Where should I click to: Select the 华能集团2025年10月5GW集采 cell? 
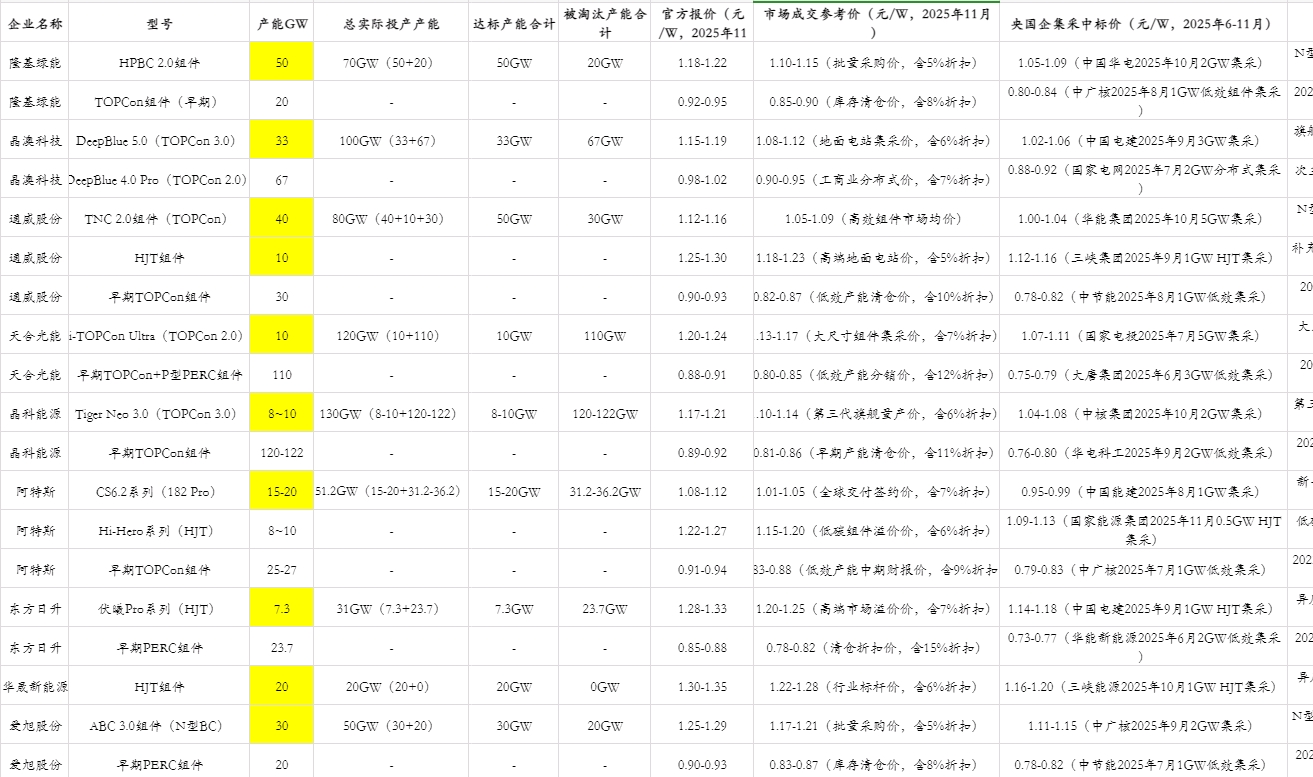(x=1142, y=218)
